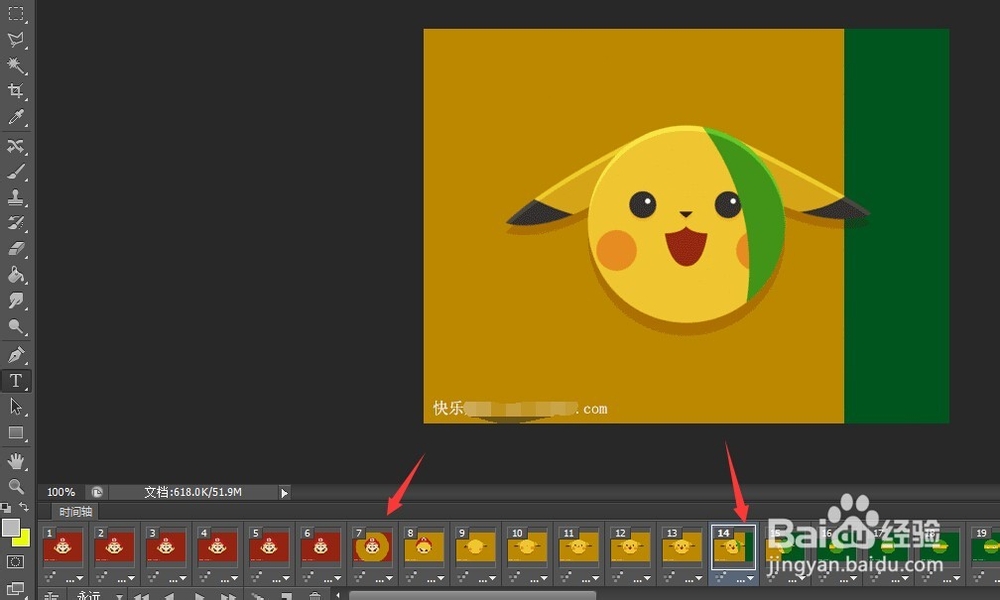
Task: Click the timeline horizontal scrollbar
Action: coord(473,596)
